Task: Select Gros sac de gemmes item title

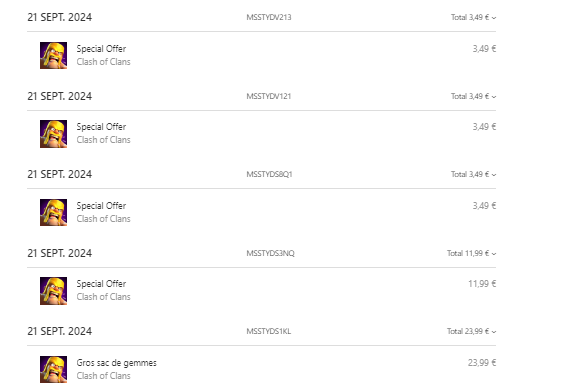Action: [x=117, y=363]
